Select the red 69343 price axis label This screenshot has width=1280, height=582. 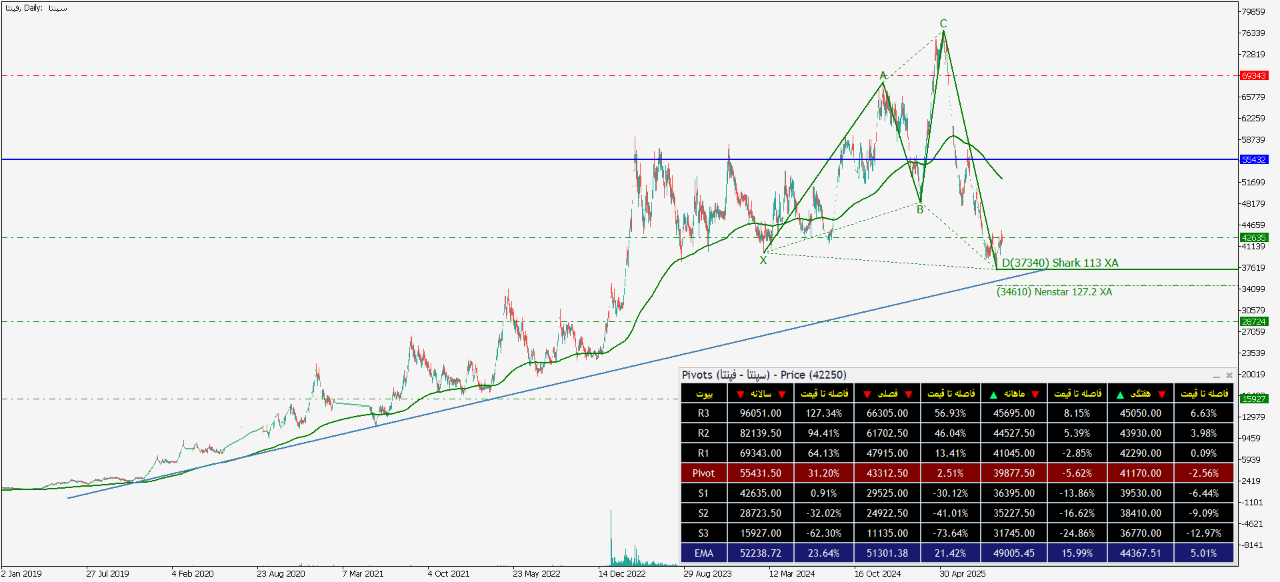(x=1253, y=75)
